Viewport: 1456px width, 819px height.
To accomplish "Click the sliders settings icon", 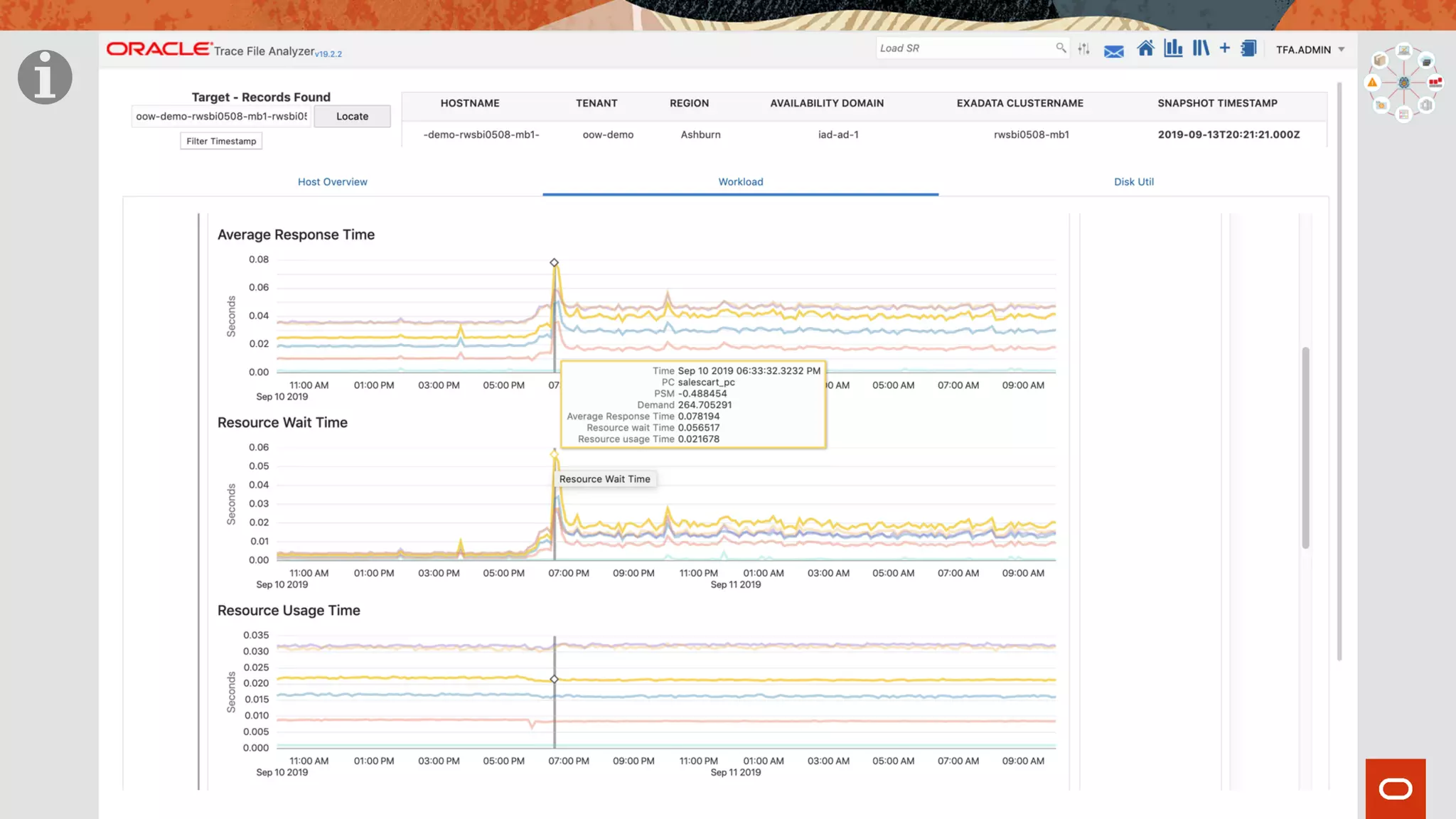I will tap(1083, 48).
